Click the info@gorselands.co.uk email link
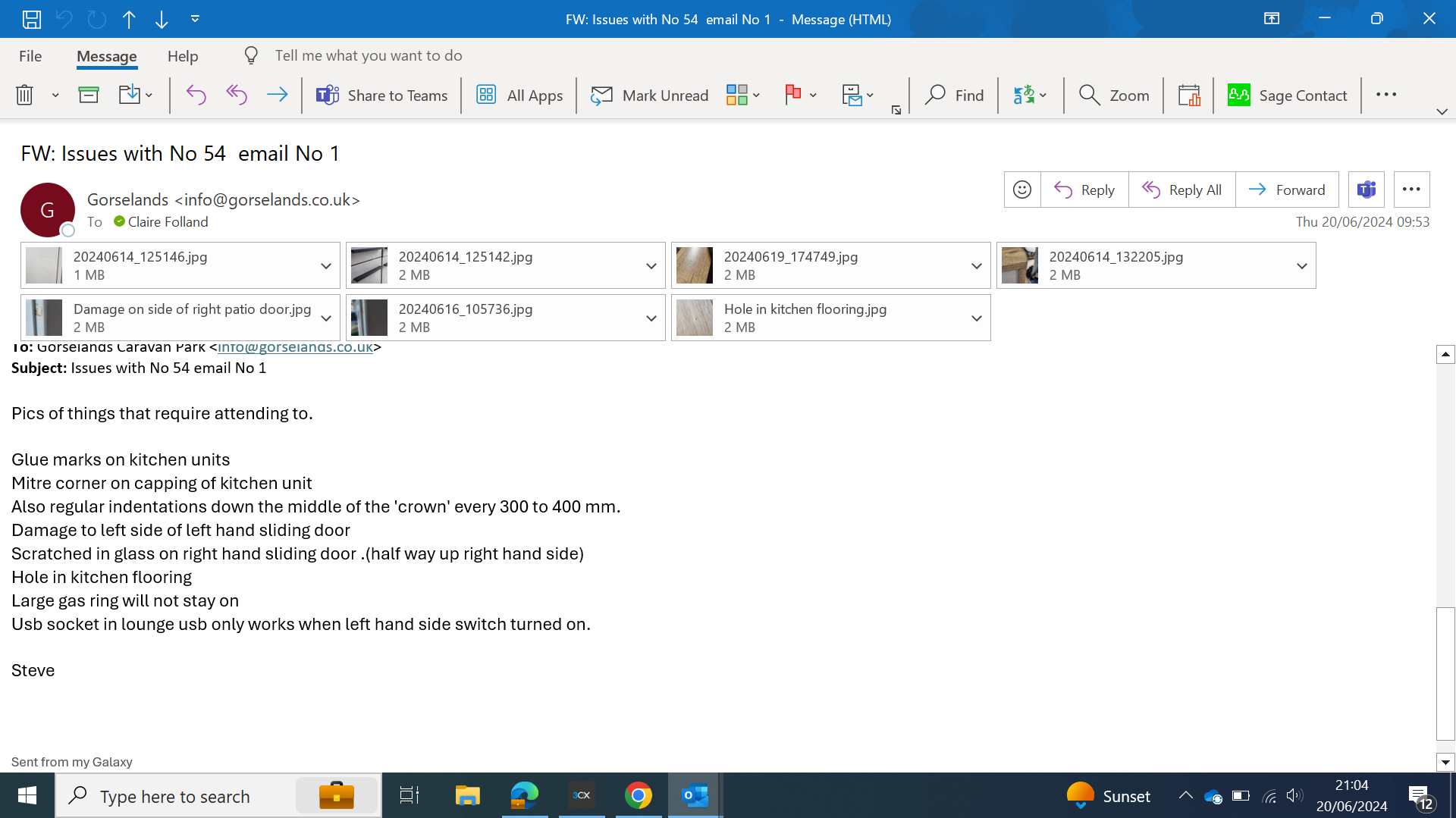 (295, 347)
